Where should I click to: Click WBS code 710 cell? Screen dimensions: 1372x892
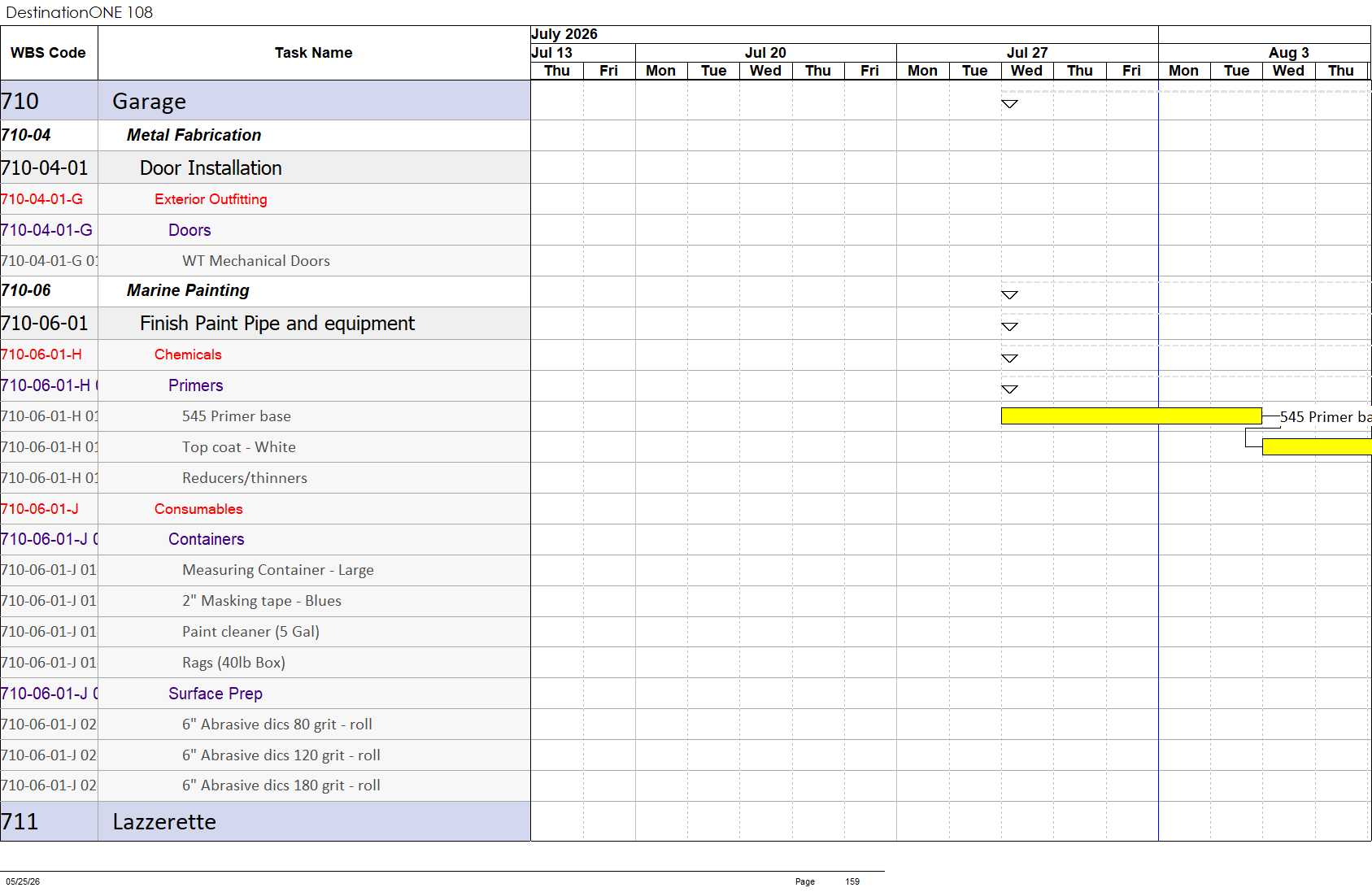(49, 101)
